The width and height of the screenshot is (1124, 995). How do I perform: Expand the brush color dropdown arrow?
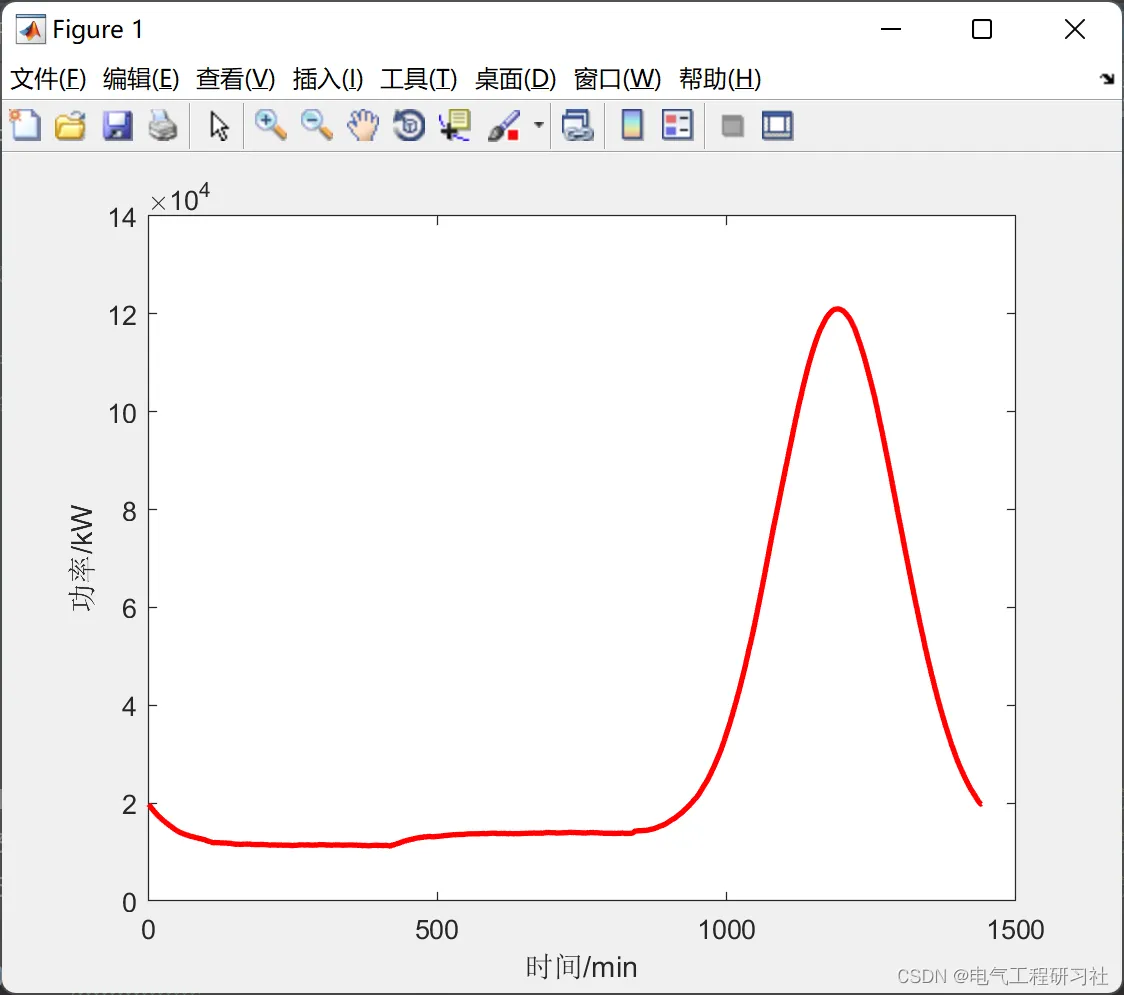click(538, 125)
